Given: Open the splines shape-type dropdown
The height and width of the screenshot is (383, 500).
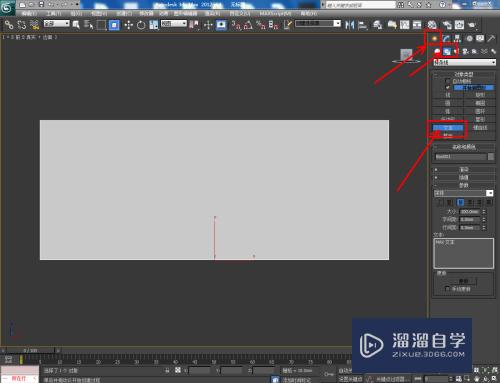Looking at the screenshot, I should (x=465, y=62).
